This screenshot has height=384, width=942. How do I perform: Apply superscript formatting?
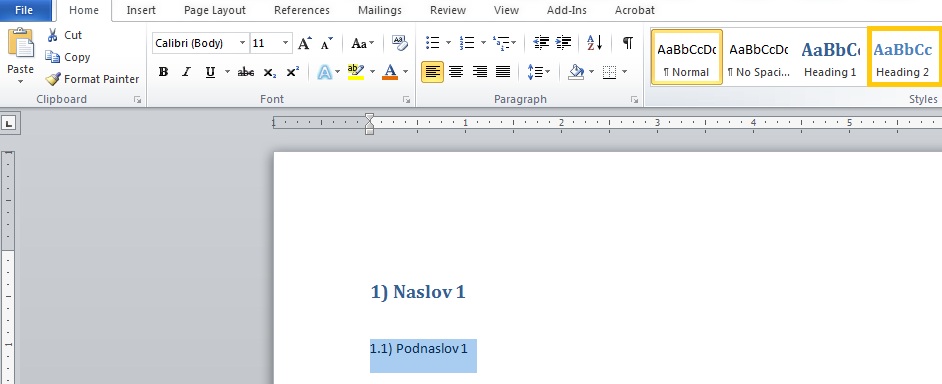coord(293,72)
